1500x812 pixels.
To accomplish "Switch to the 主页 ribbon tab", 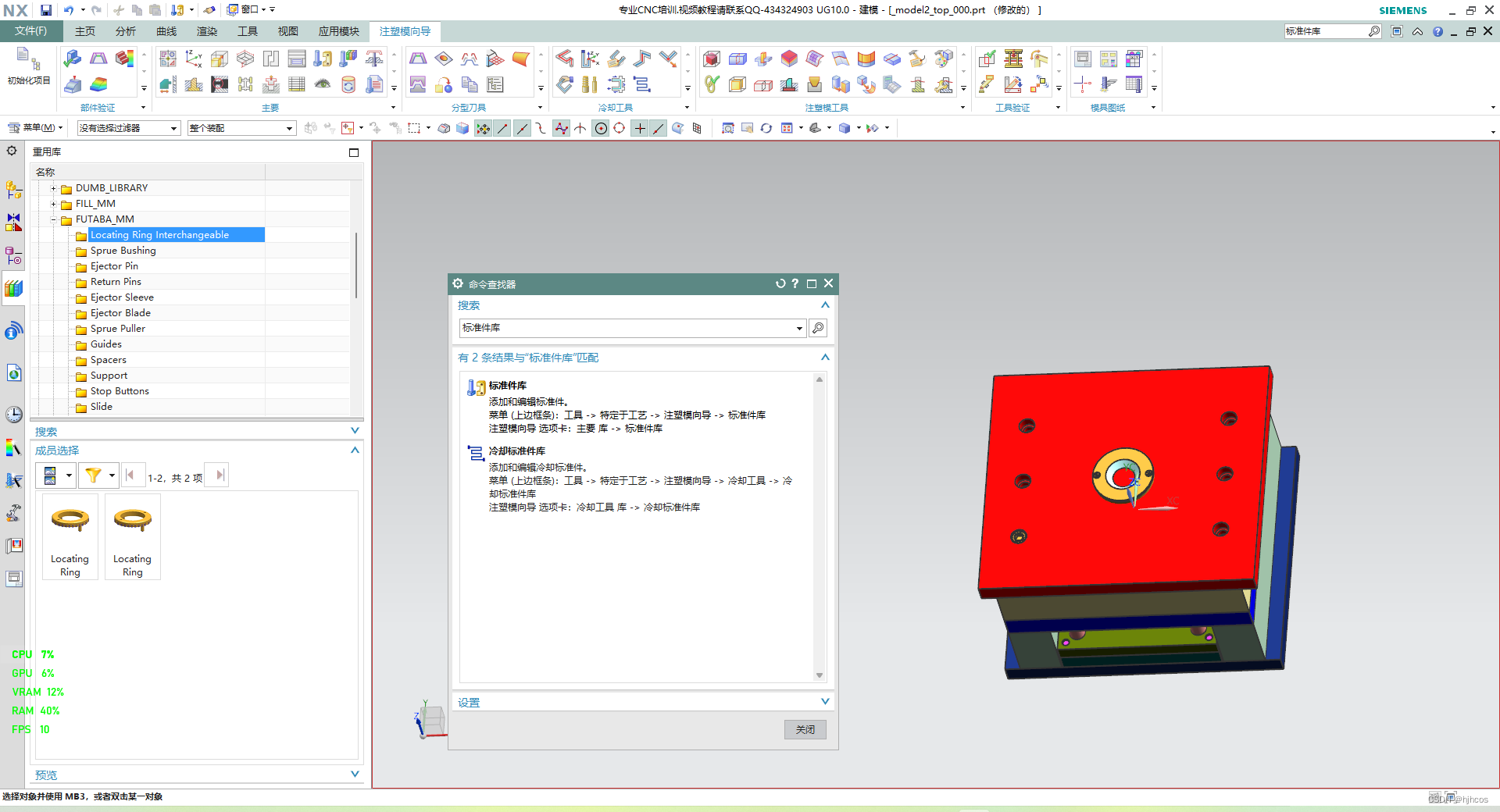I will [85, 31].
